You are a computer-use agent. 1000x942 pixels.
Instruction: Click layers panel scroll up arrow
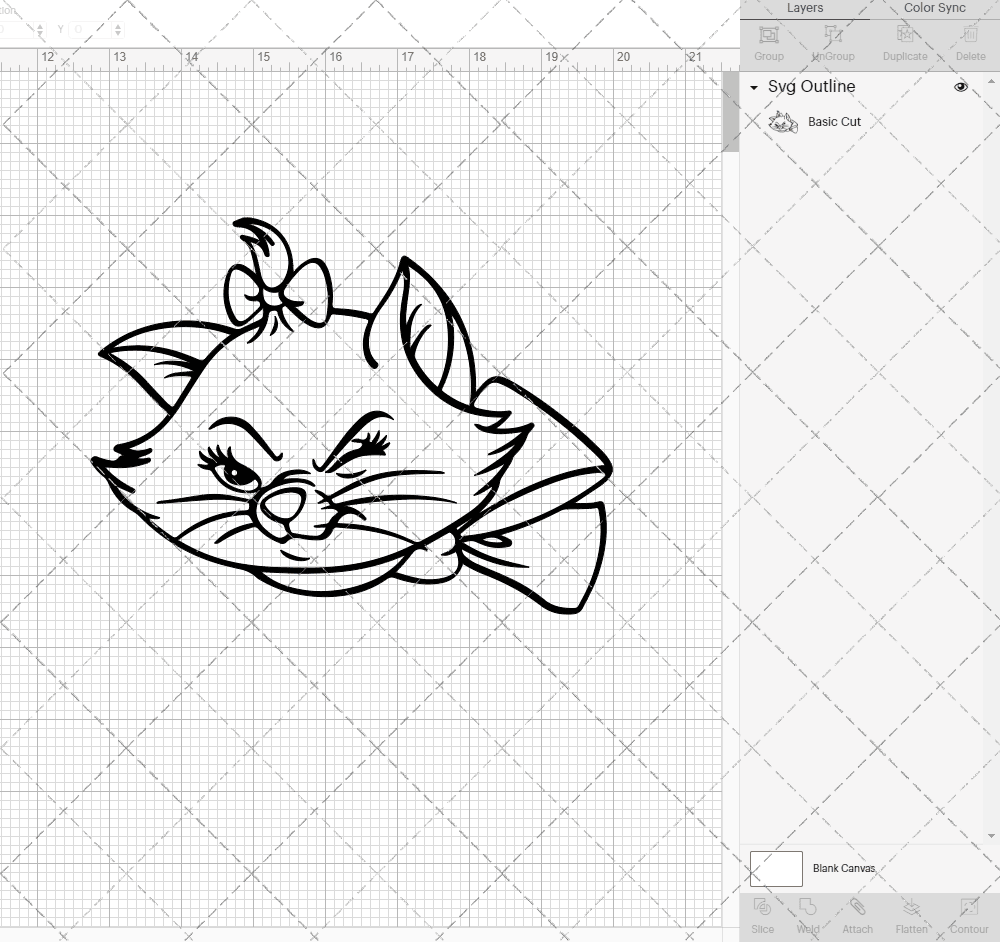pos(990,82)
